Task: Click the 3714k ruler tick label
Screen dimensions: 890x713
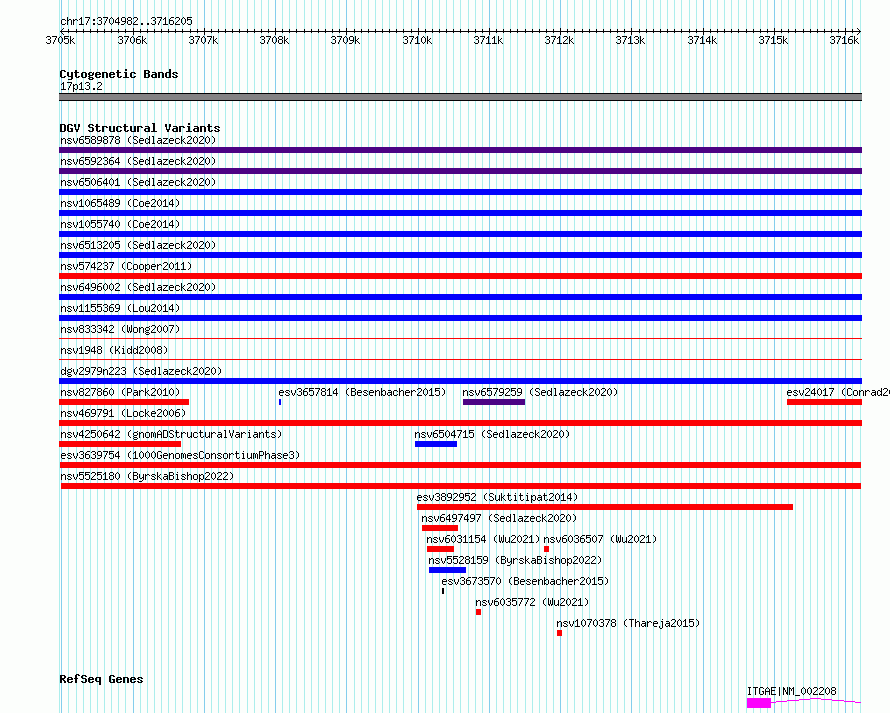Action: click(x=702, y=40)
